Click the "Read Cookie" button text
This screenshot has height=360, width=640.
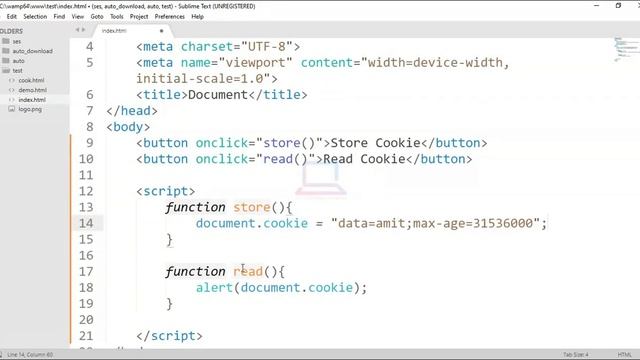(364, 159)
